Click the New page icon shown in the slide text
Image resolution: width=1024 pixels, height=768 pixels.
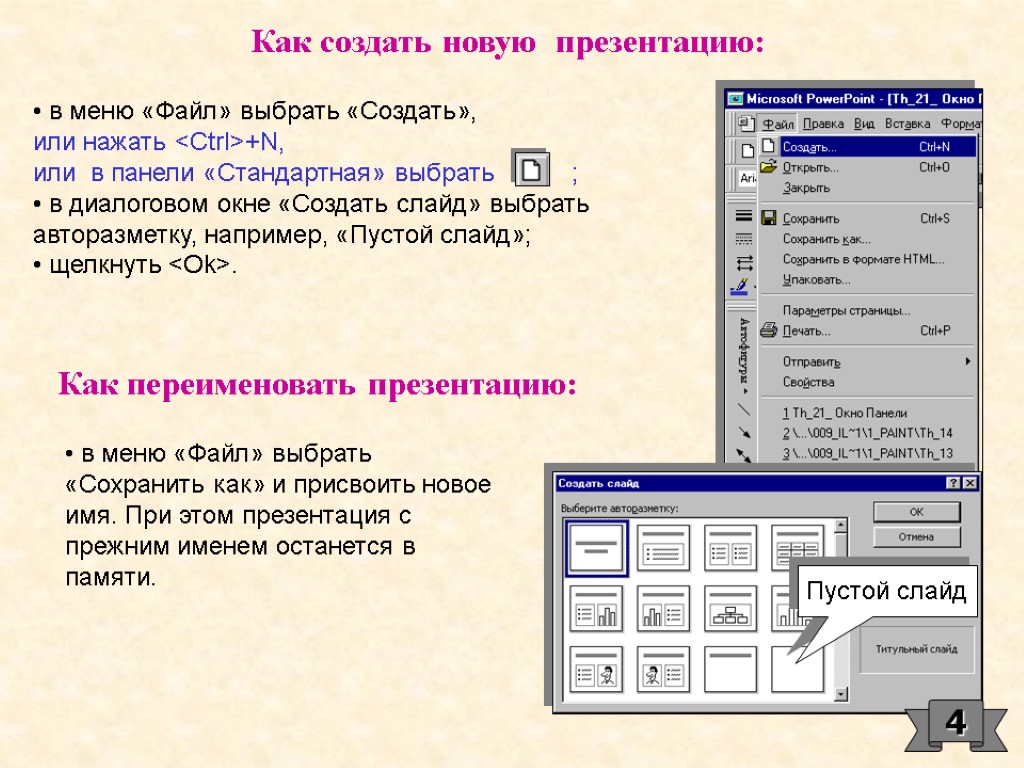coord(530,169)
